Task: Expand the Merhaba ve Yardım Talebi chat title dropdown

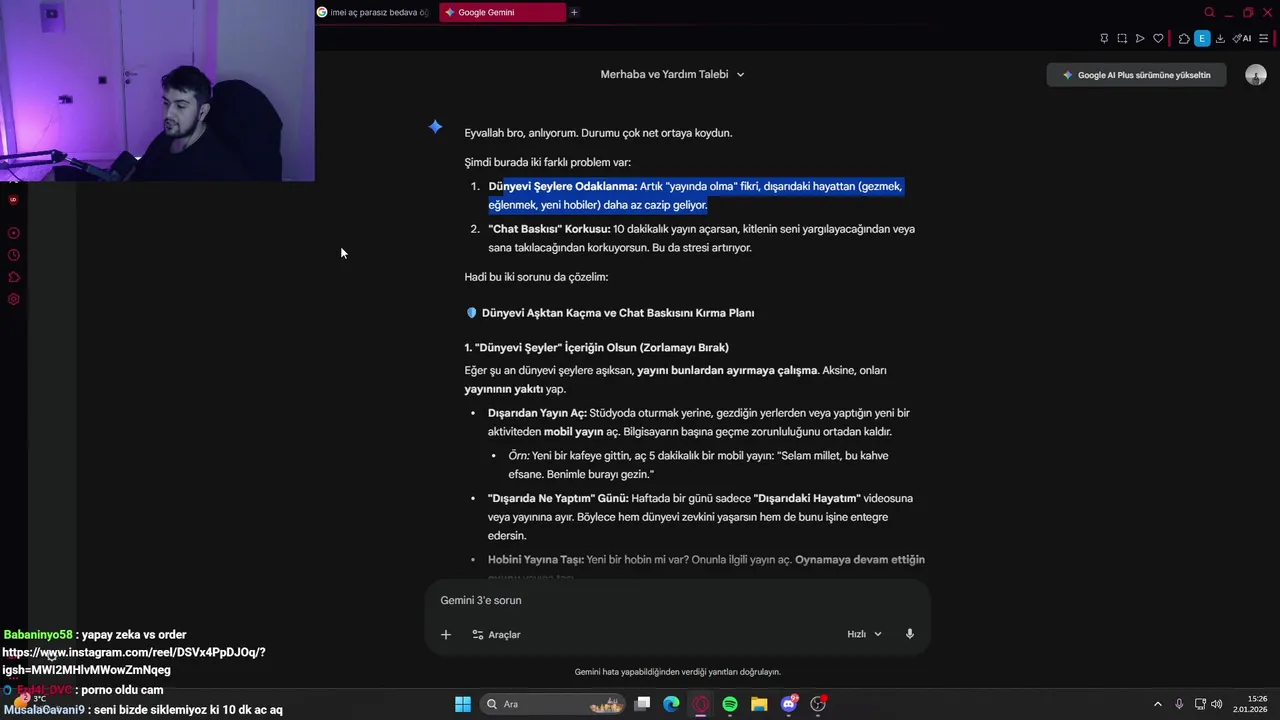Action: pos(672,74)
